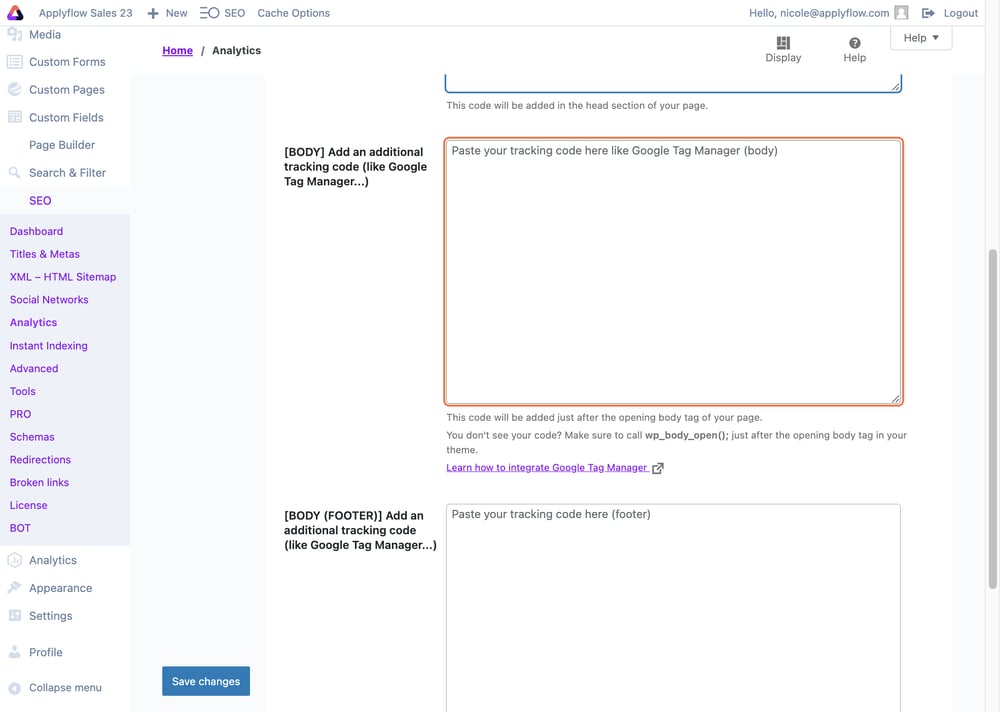The width and height of the screenshot is (1000, 712).
Task: Open Titles & Metas submenu item
Action: point(45,254)
